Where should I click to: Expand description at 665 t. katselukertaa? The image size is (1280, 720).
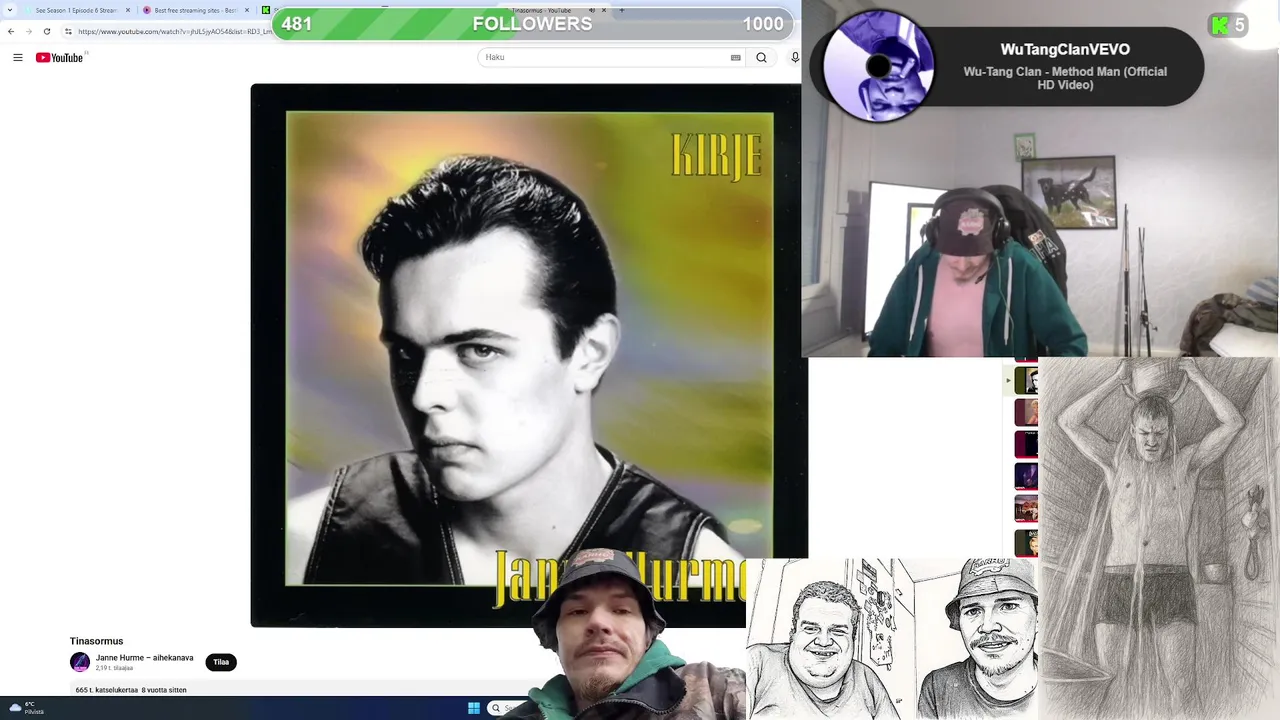[131, 690]
